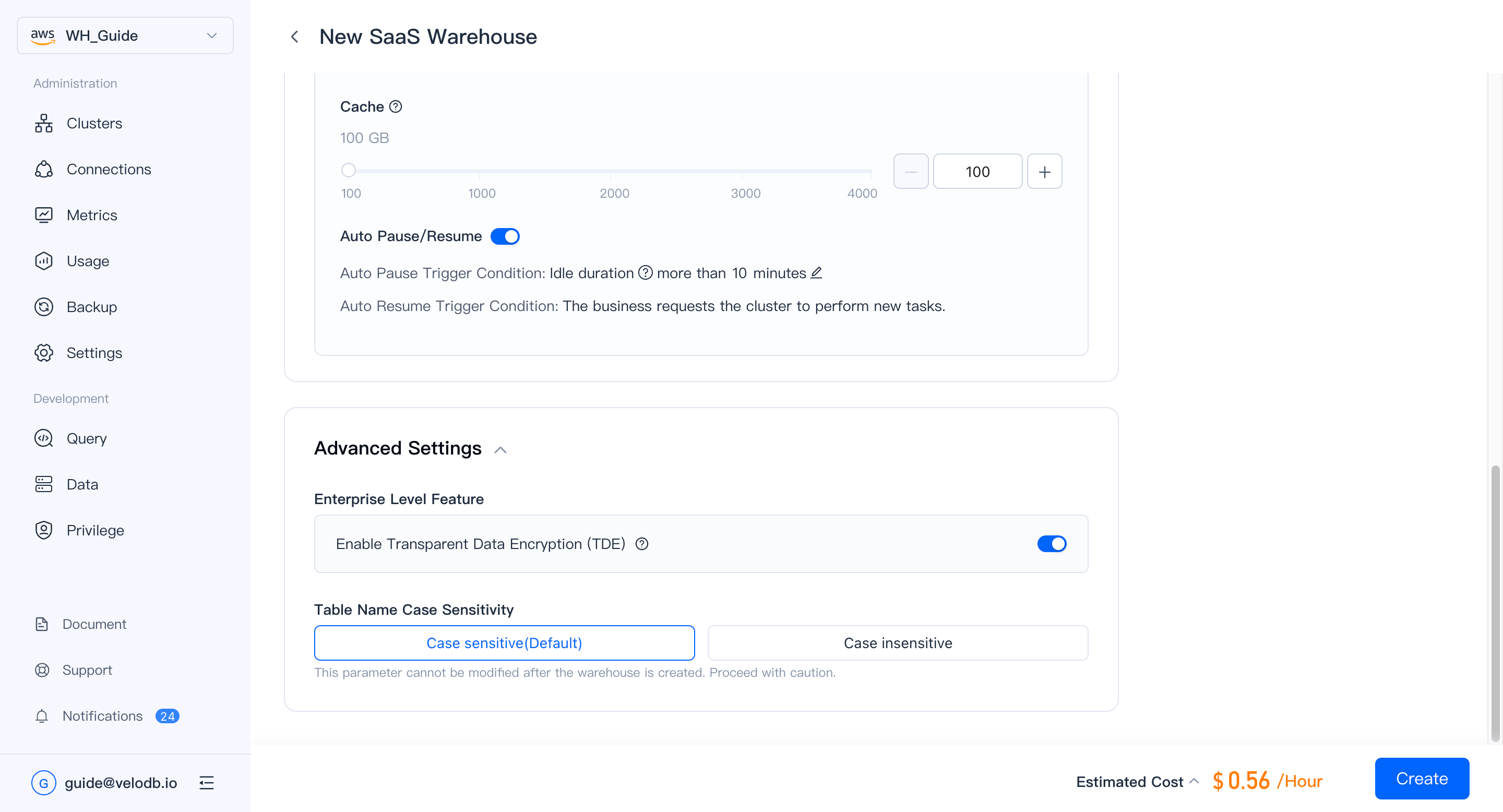Click the back arrow next to New SaaS Warehouse

(x=295, y=37)
